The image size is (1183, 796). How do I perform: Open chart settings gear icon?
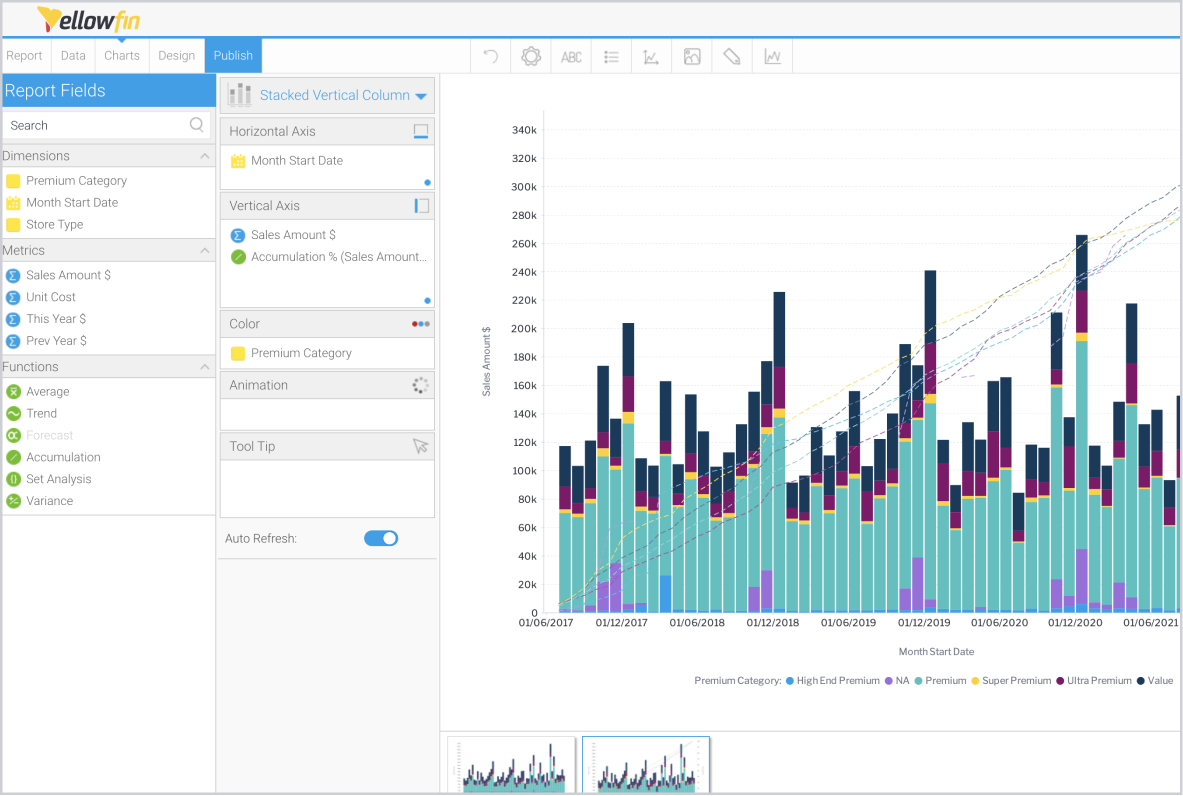coord(531,57)
